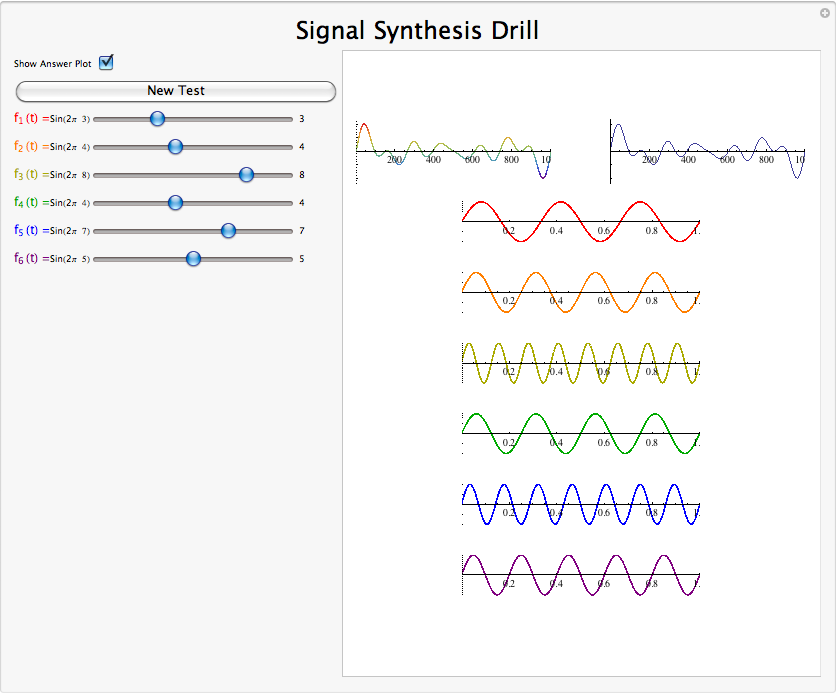Image resolution: width=836 pixels, height=695 pixels.
Task: Click the f1(t) function label
Action: [26, 118]
